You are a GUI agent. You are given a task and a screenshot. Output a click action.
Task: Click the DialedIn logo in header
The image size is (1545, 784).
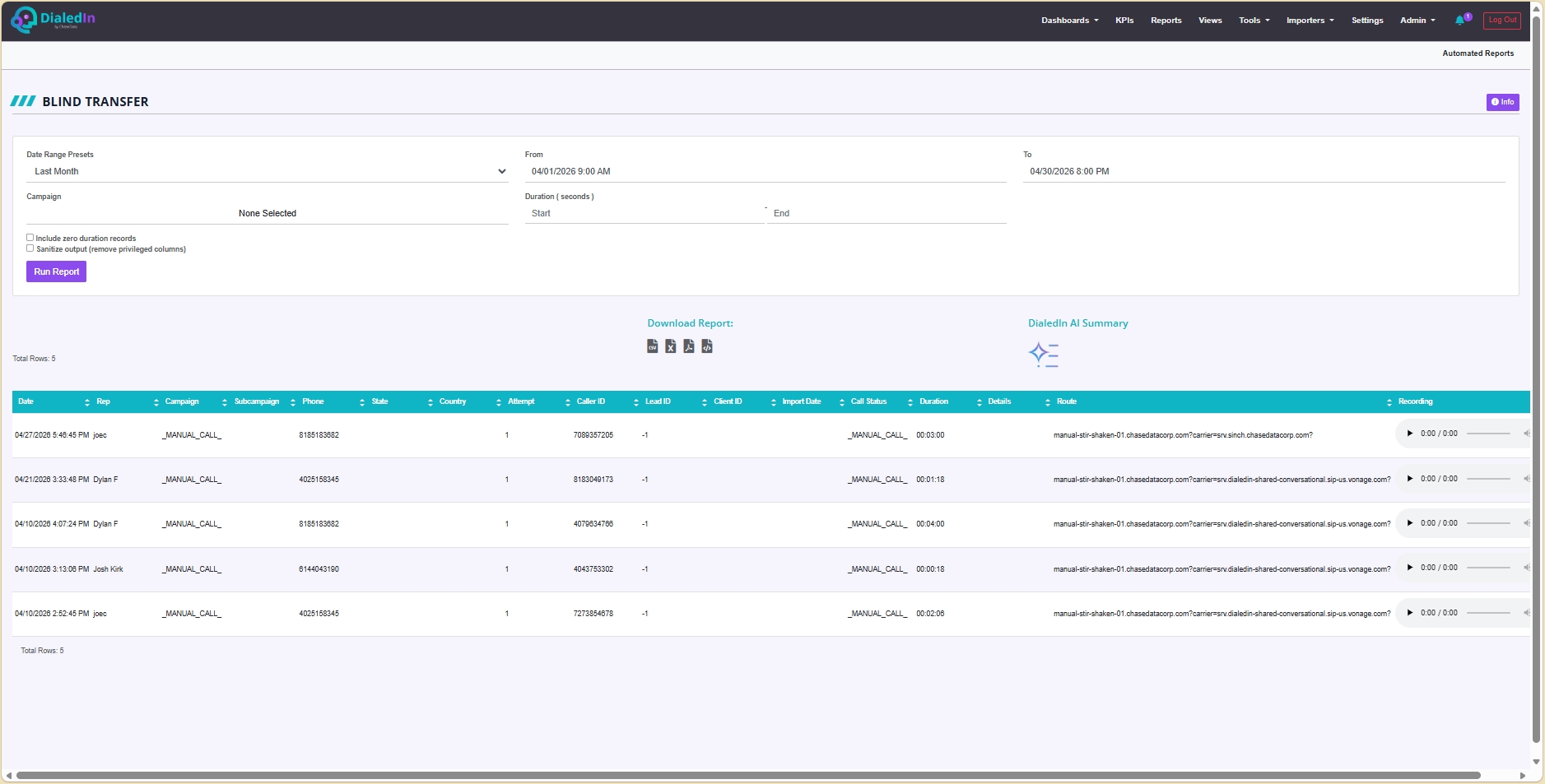[54, 20]
